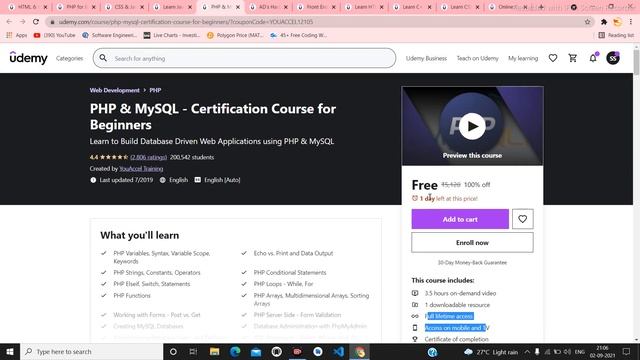640x360 pixels.
Task: Click weather 27°C Light rain widget
Action: pyautogui.click(x=491, y=351)
